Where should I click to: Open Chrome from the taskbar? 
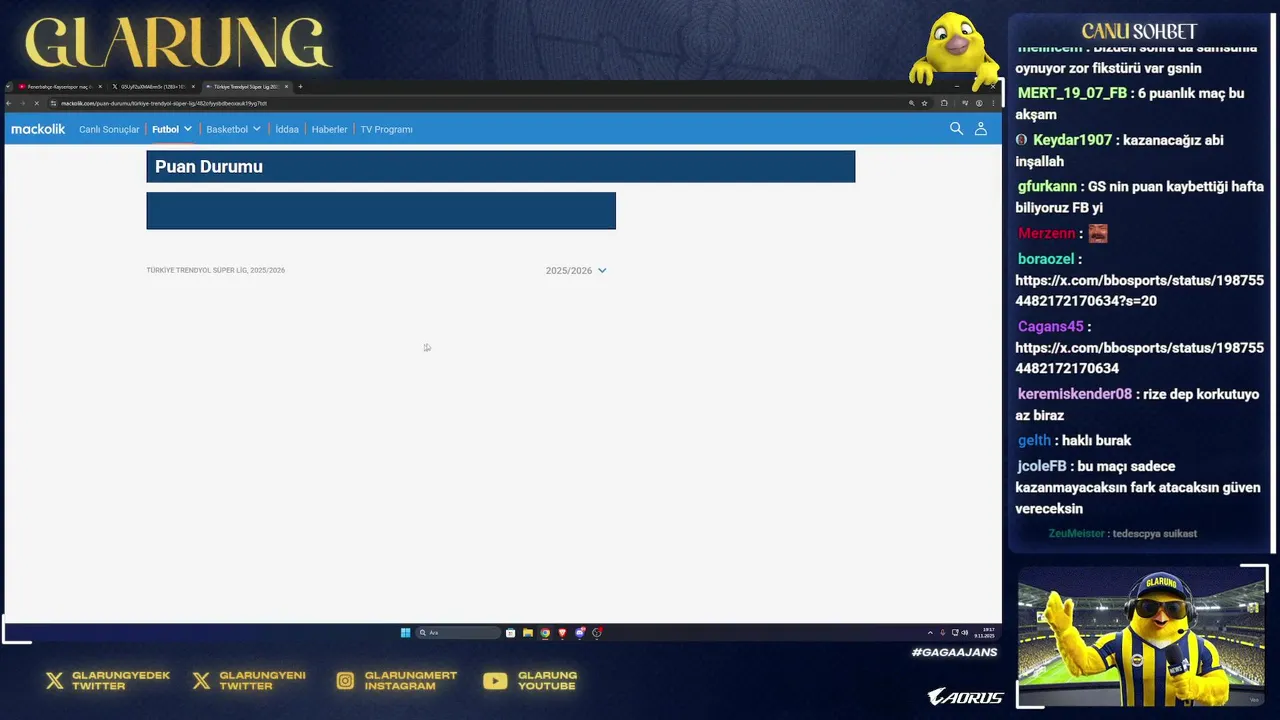(x=545, y=632)
